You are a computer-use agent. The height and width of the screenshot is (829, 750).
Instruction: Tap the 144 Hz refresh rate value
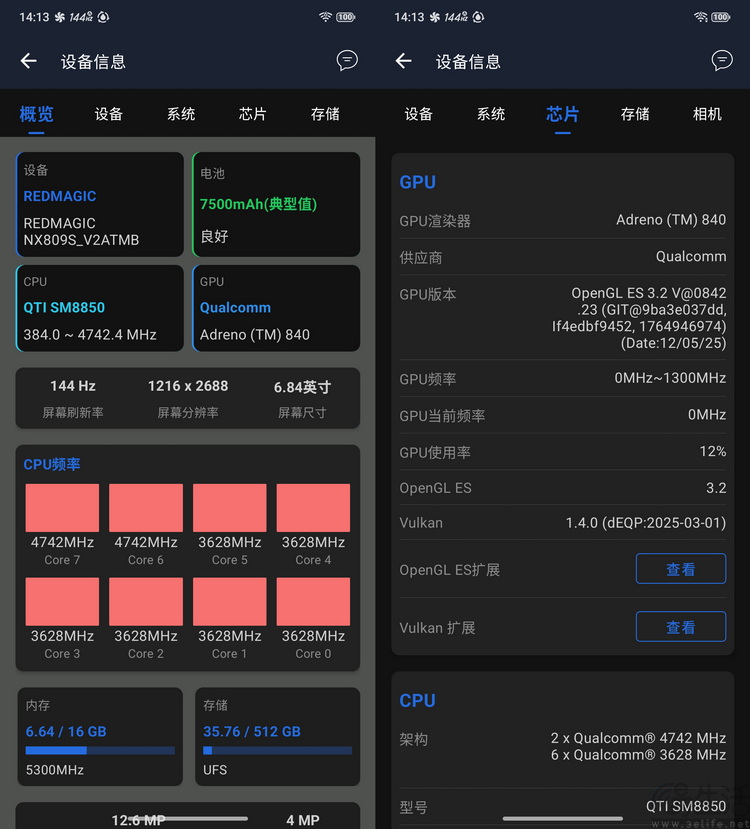73,386
